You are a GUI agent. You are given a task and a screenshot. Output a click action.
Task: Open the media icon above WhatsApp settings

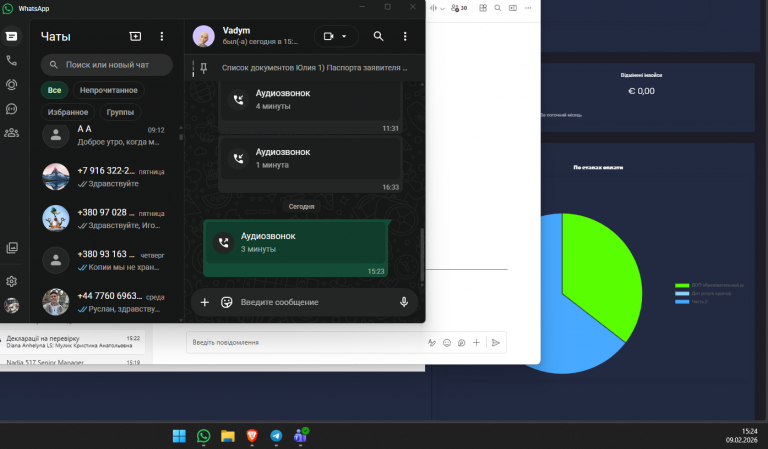coord(12,248)
